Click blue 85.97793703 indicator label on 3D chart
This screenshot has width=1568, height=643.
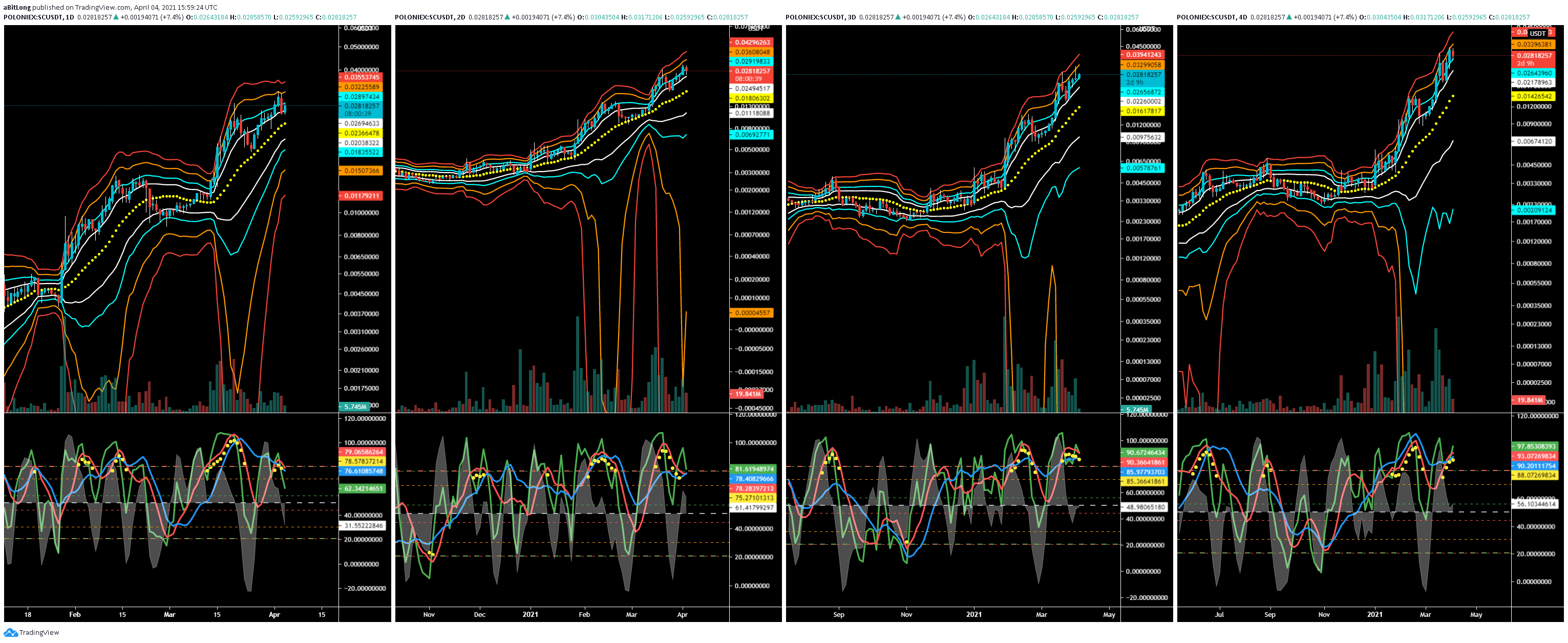[x=1145, y=472]
